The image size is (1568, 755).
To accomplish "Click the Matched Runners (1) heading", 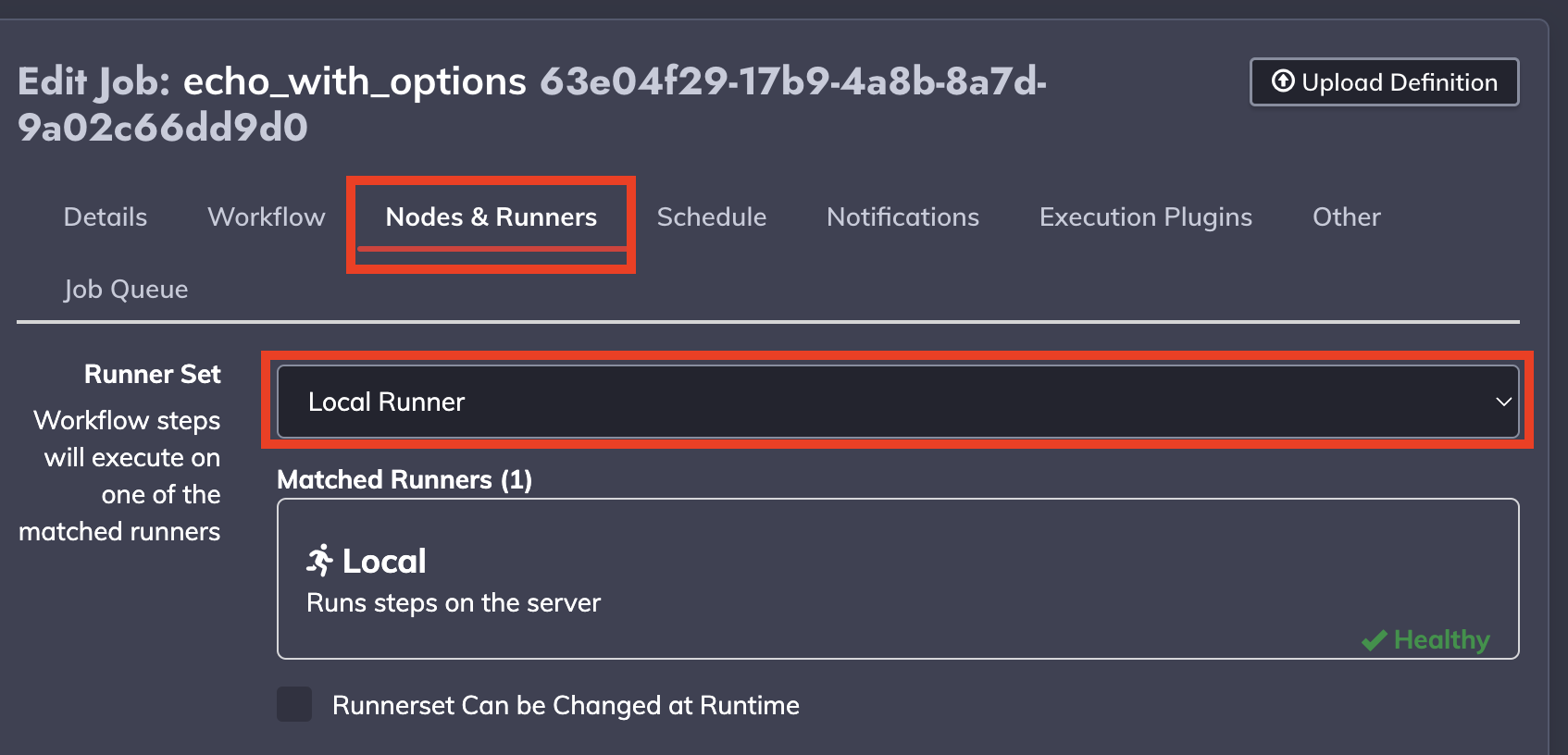I will point(404,479).
